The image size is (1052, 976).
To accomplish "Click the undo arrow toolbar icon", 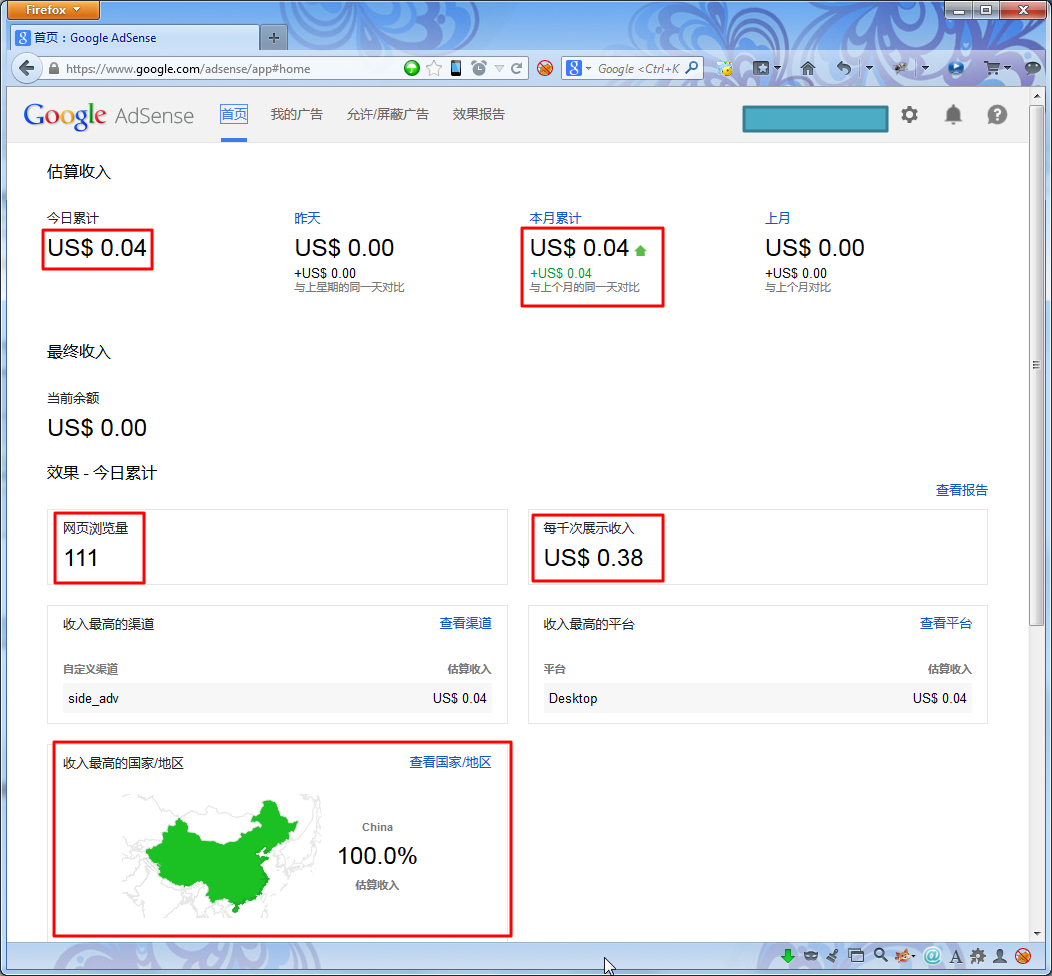I will [844, 68].
